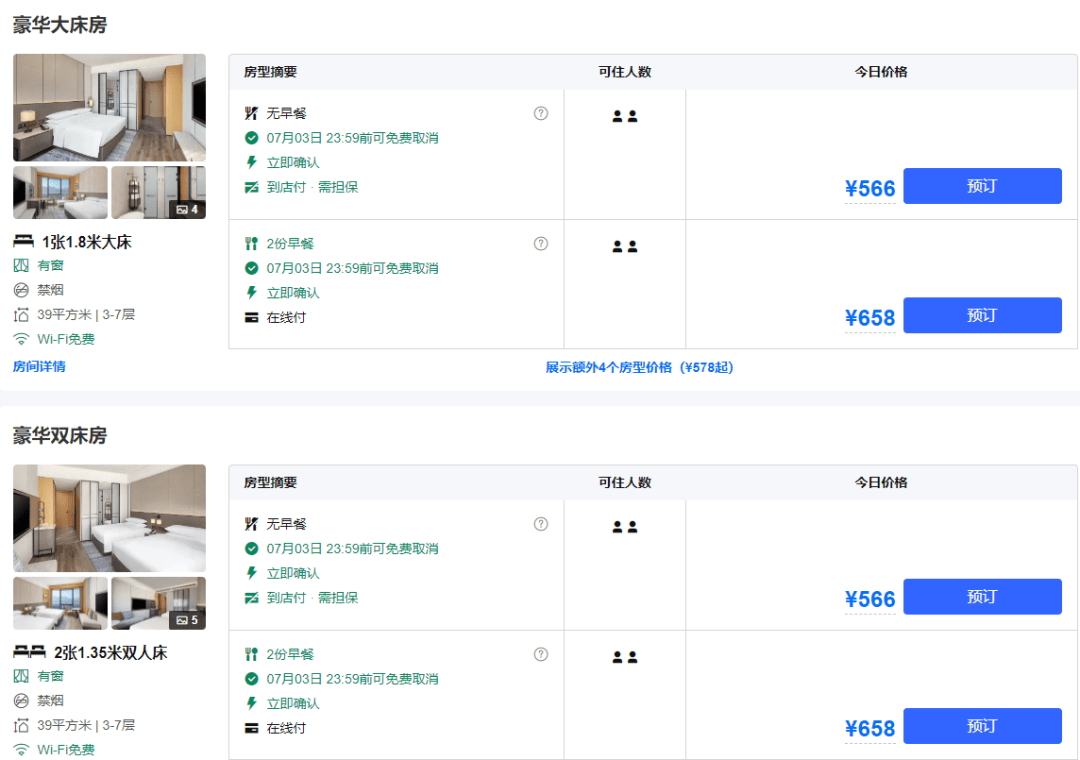Click the Wi-Fi免费 icon for 豪华大床房
The width and height of the screenshot is (1080, 760).
pos(21,339)
